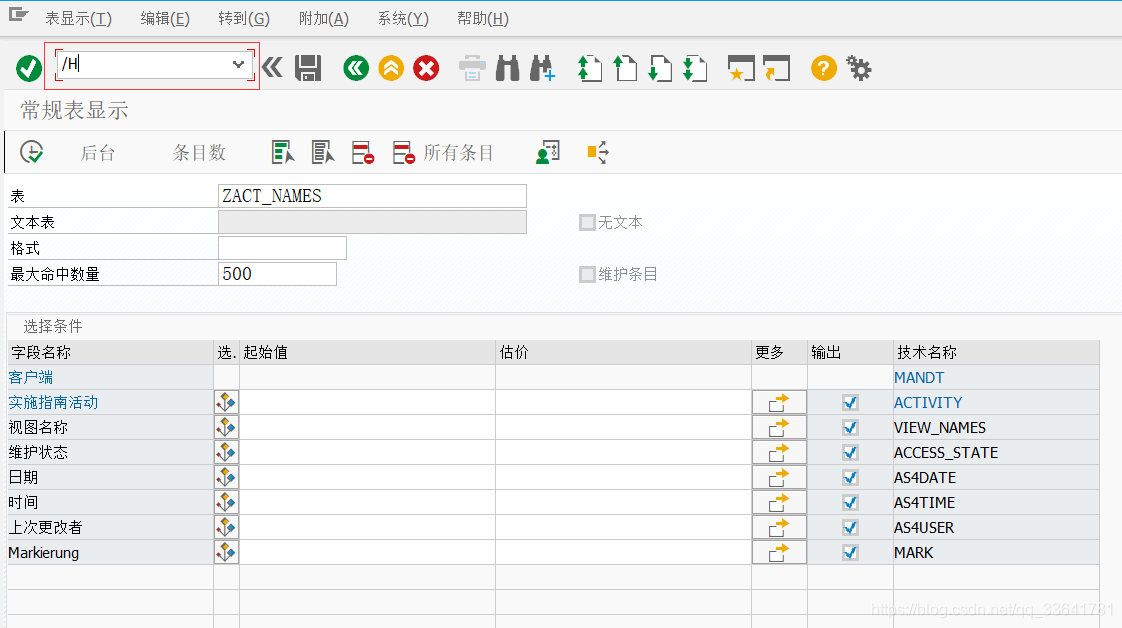Click the 后台 button
This screenshot has width=1122, height=628.
tap(97, 152)
